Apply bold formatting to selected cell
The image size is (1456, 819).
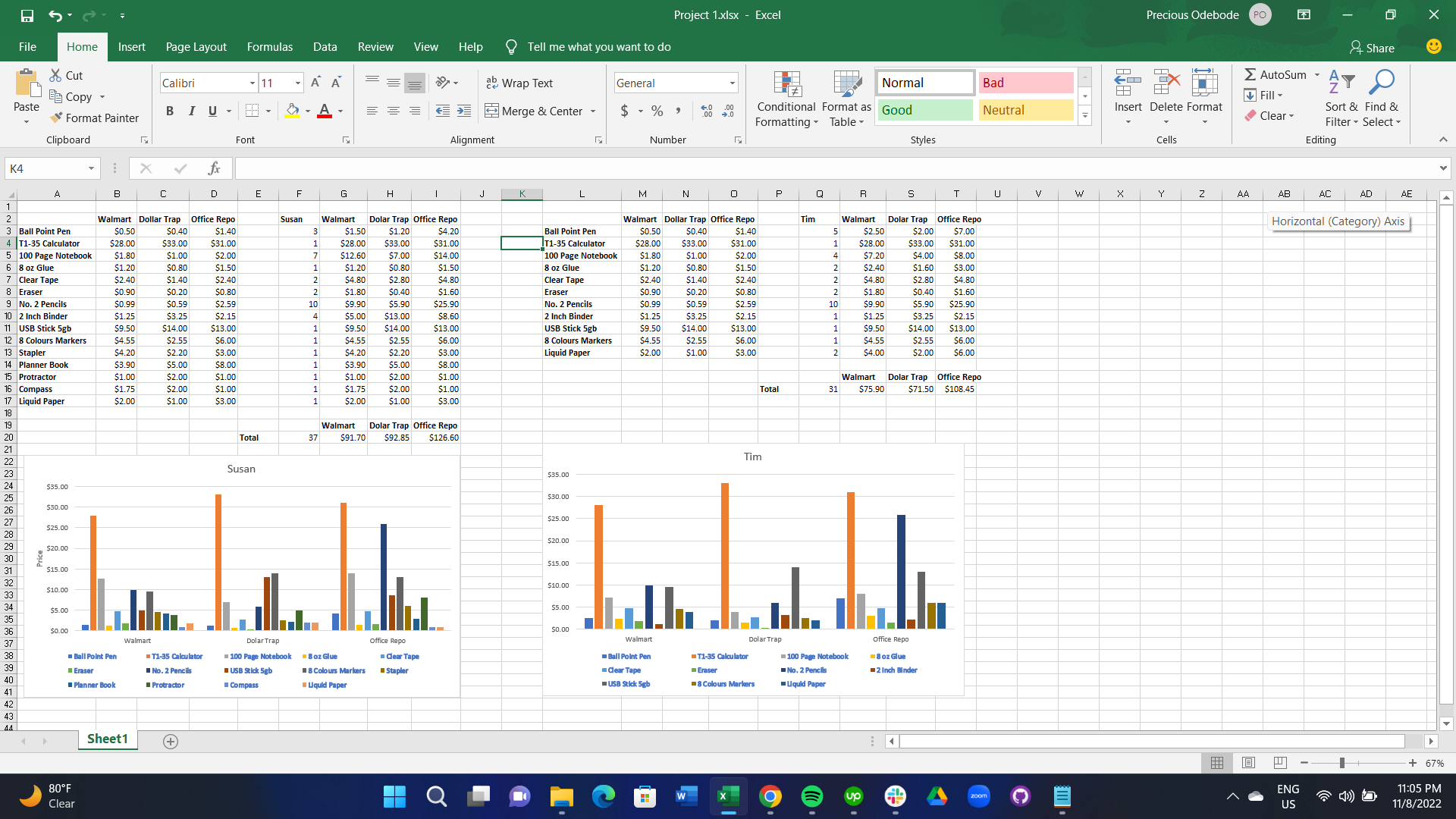pos(170,111)
